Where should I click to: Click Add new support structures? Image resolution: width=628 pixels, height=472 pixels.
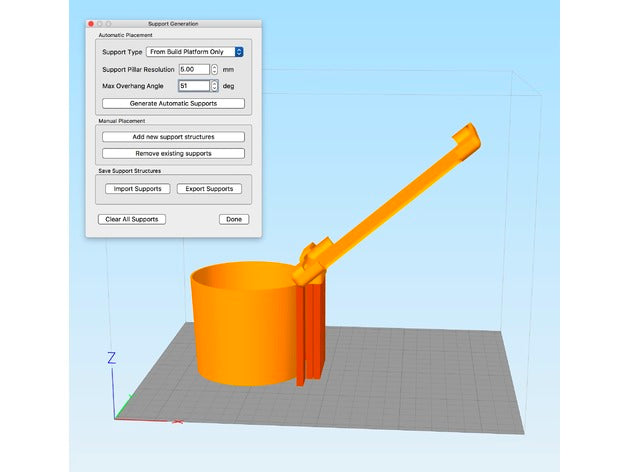173,137
